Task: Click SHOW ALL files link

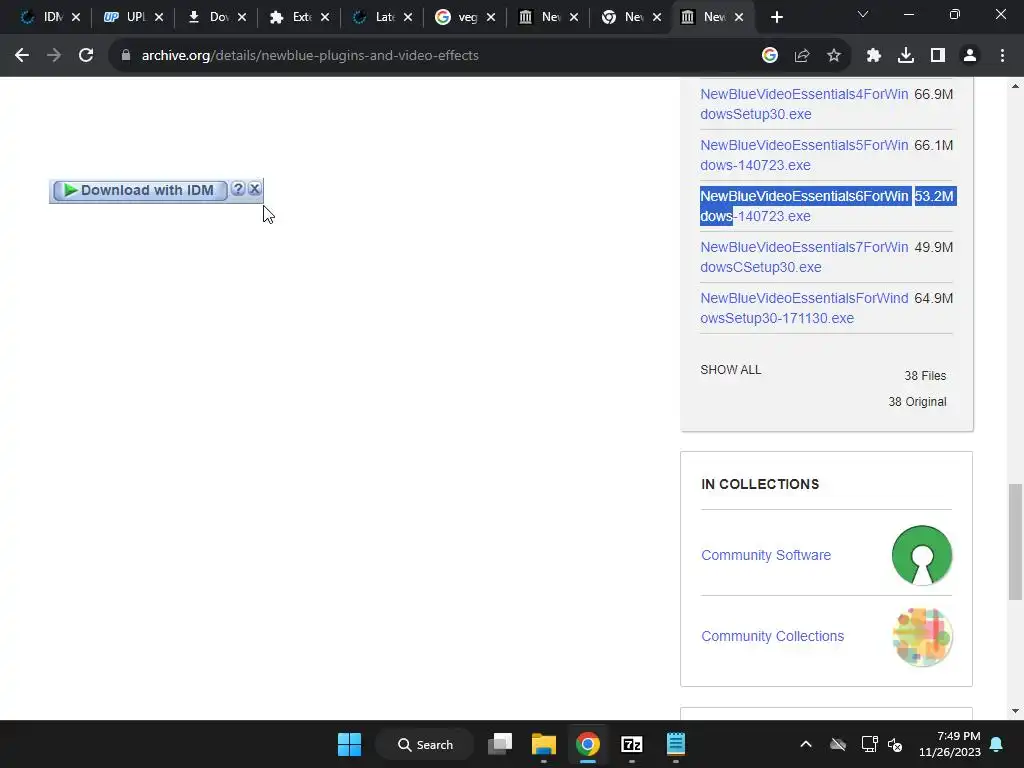Action: [x=731, y=370]
